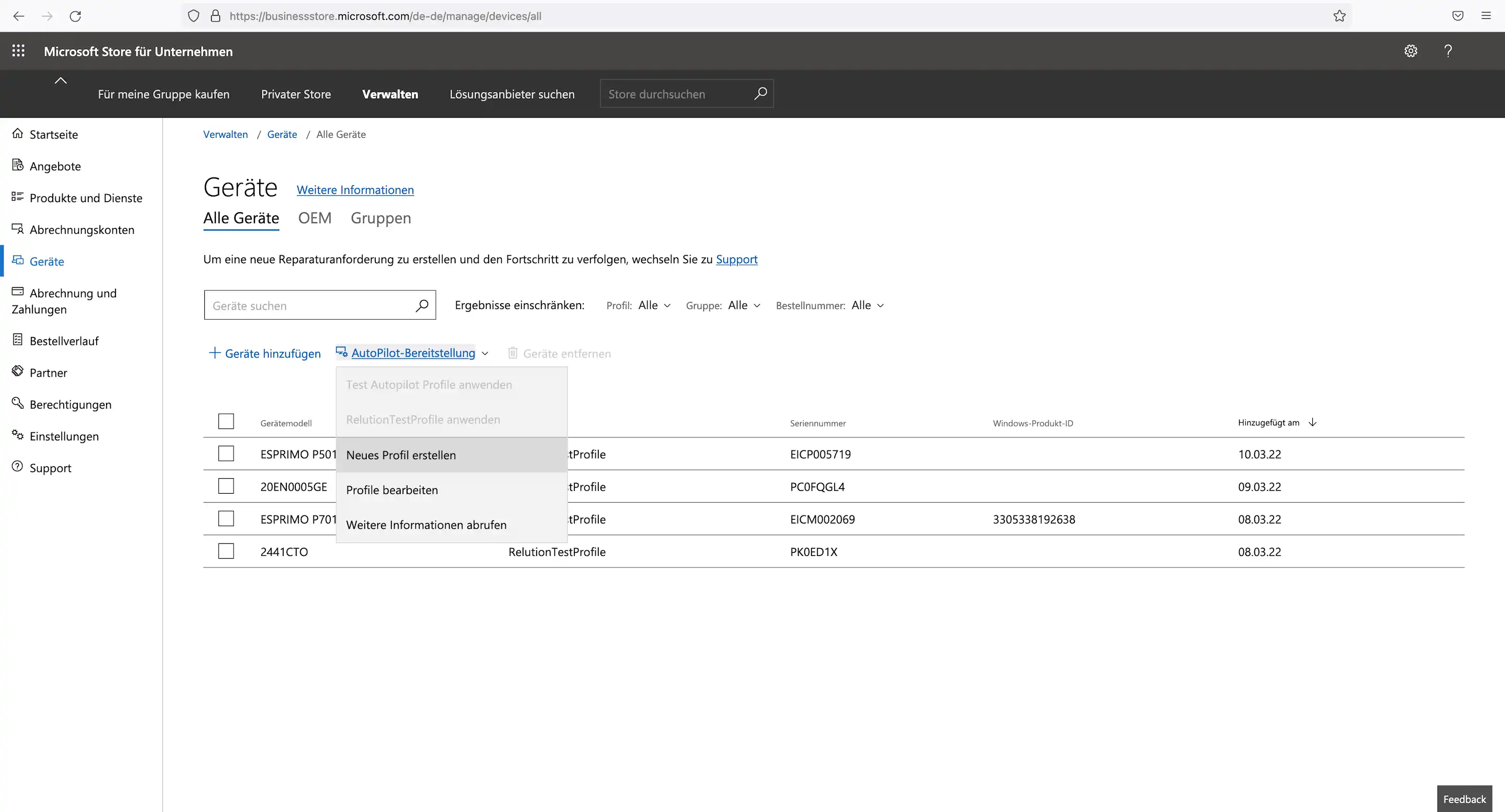Screen dimensions: 1505x812
Task: Click the Feedback button
Action: 1465,798
